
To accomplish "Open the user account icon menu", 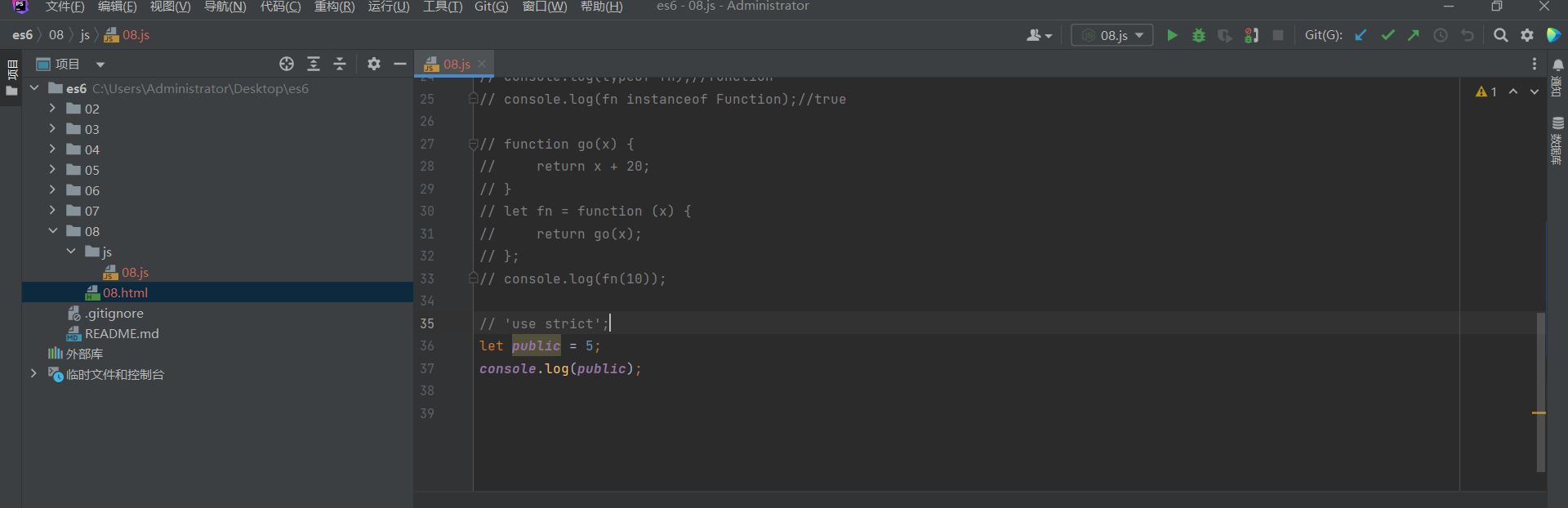I will click(x=1039, y=35).
